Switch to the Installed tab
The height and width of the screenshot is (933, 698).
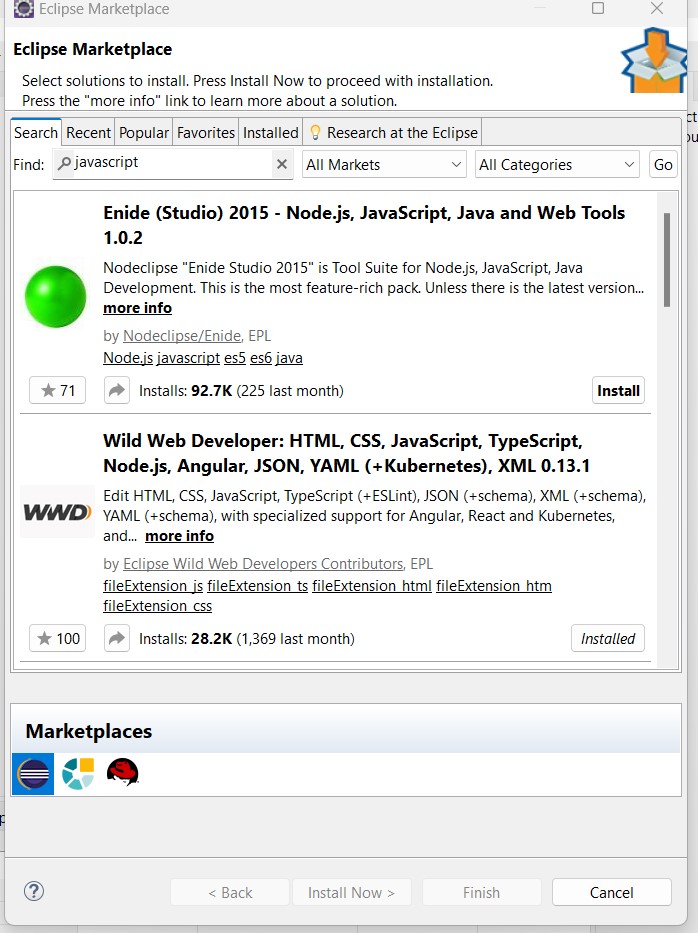(x=271, y=132)
